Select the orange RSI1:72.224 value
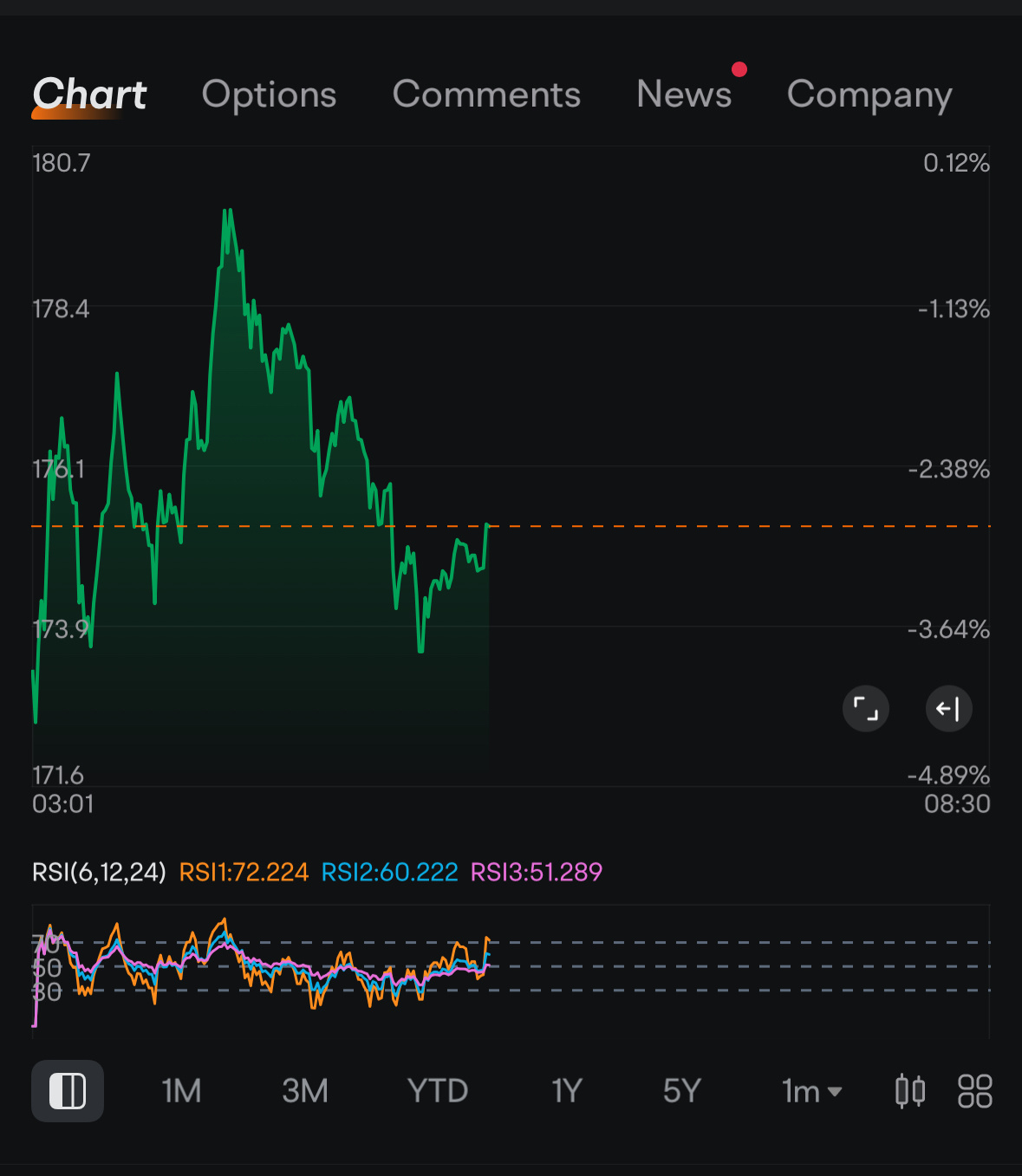The image size is (1022, 1176). click(244, 873)
